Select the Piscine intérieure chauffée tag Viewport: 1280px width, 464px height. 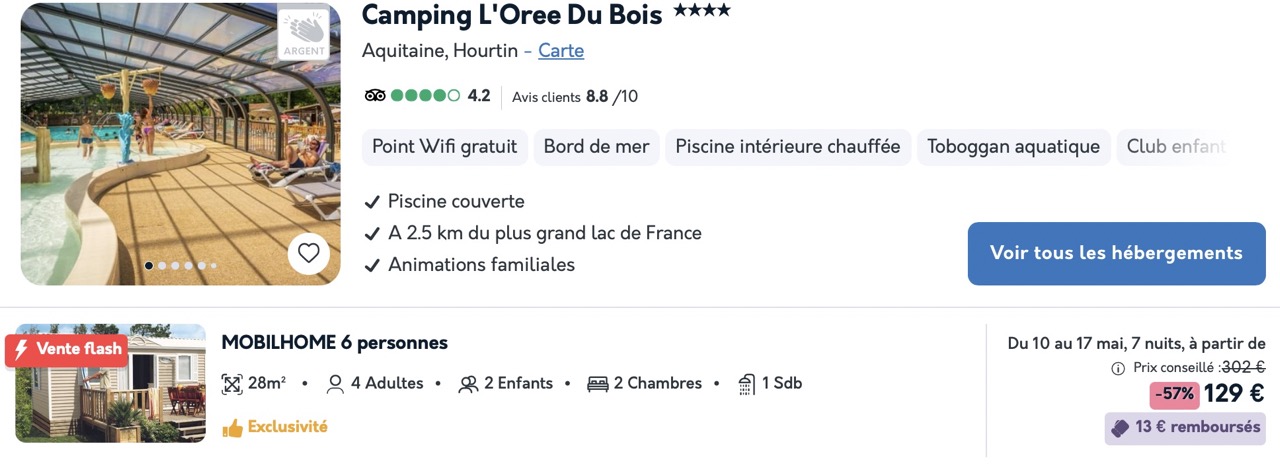click(x=788, y=147)
